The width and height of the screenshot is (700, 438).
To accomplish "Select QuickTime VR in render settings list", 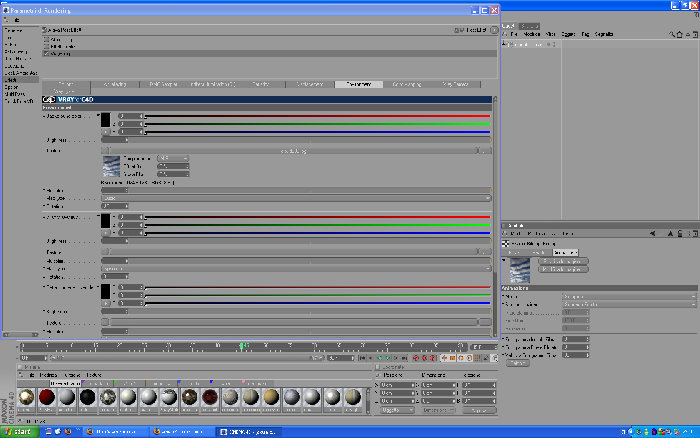I will [x=18, y=101].
